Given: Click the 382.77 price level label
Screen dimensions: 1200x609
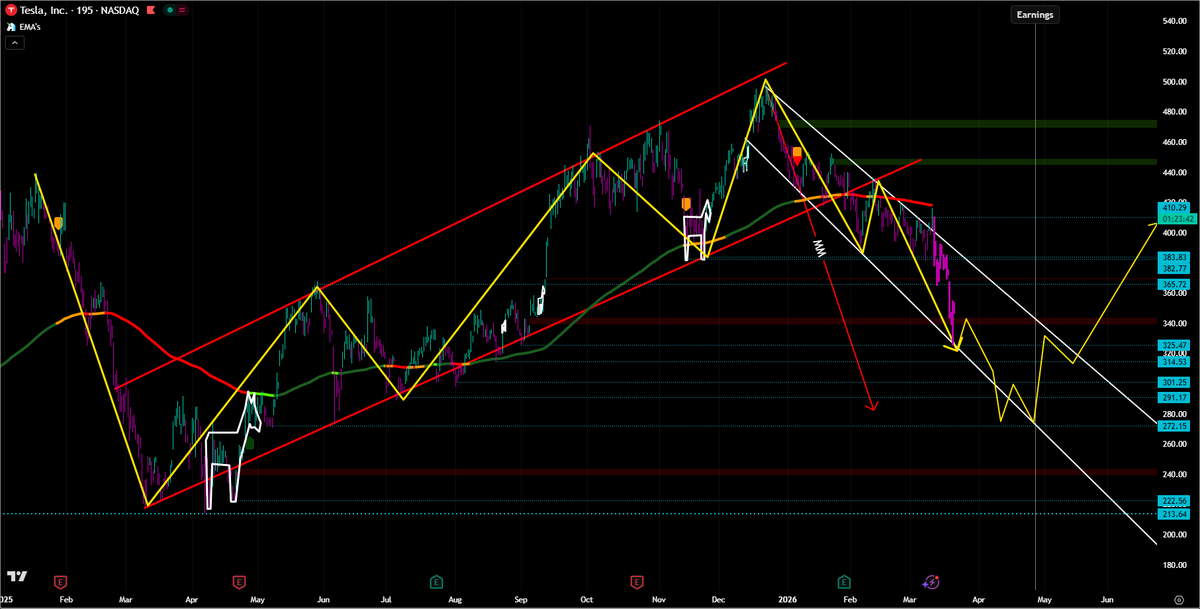Looking at the screenshot, I should (x=1173, y=269).
